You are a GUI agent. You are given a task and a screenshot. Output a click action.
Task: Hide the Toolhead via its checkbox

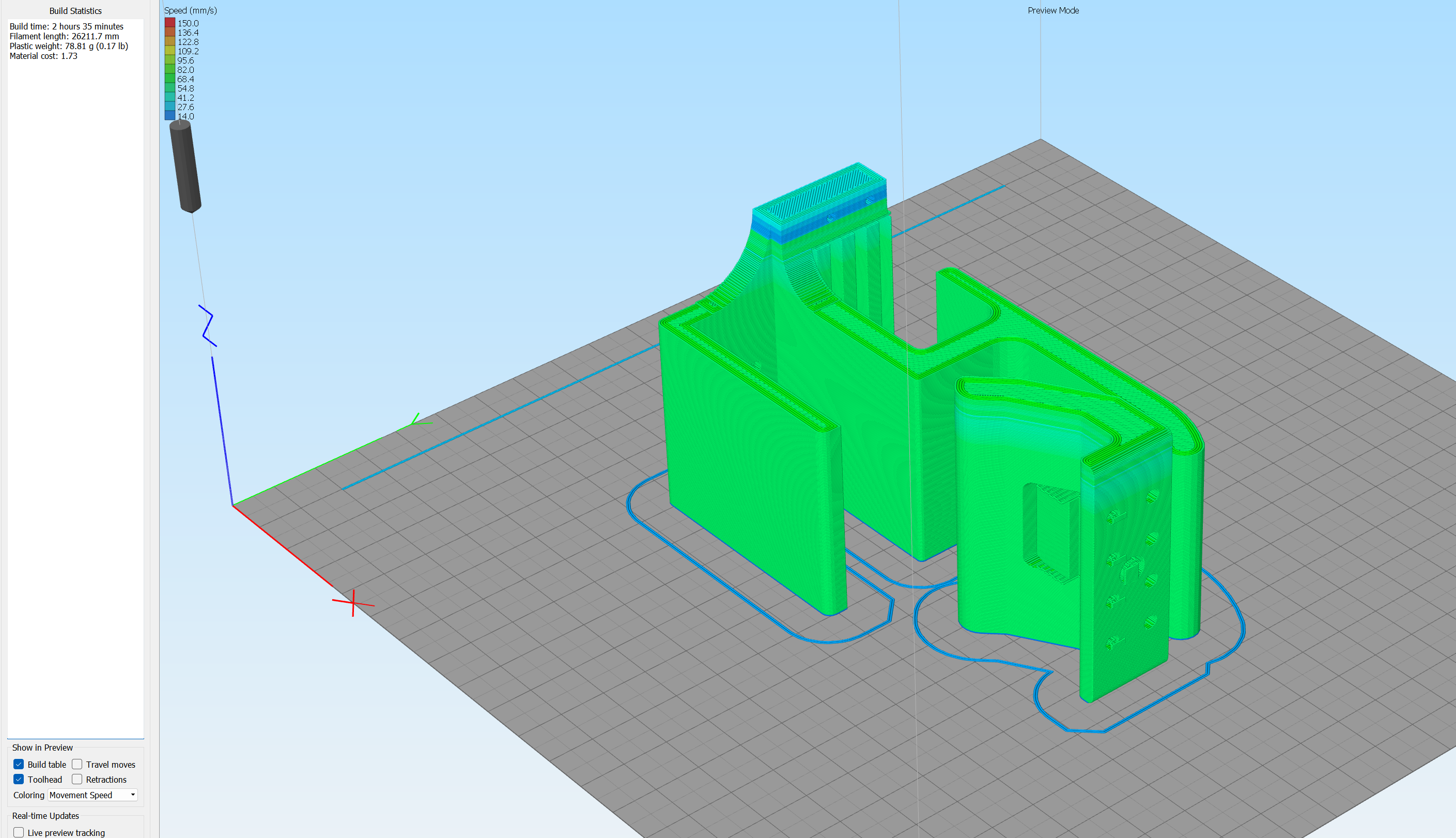[19, 779]
